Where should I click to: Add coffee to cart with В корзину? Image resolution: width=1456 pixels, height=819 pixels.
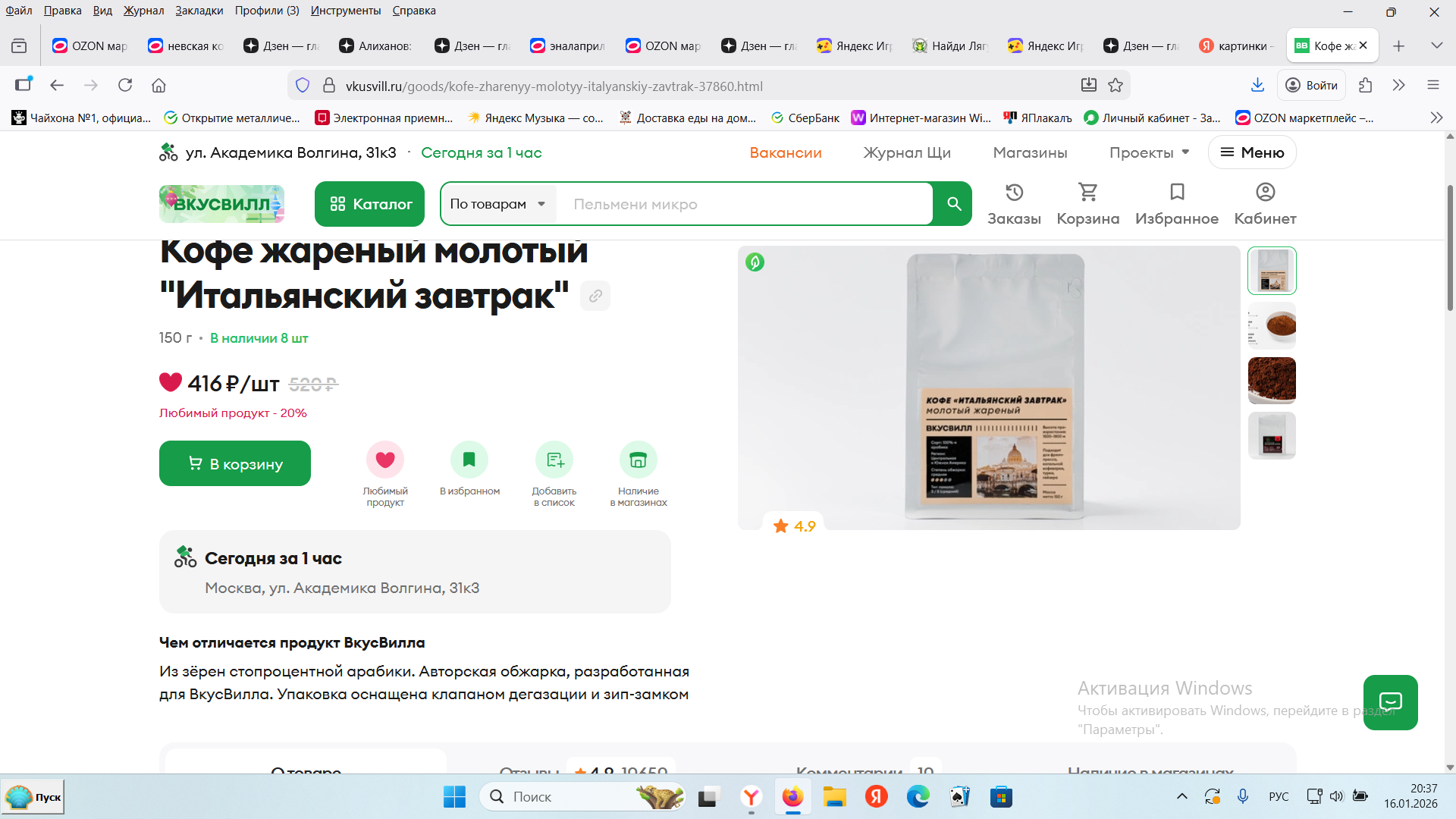pyautogui.click(x=235, y=463)
